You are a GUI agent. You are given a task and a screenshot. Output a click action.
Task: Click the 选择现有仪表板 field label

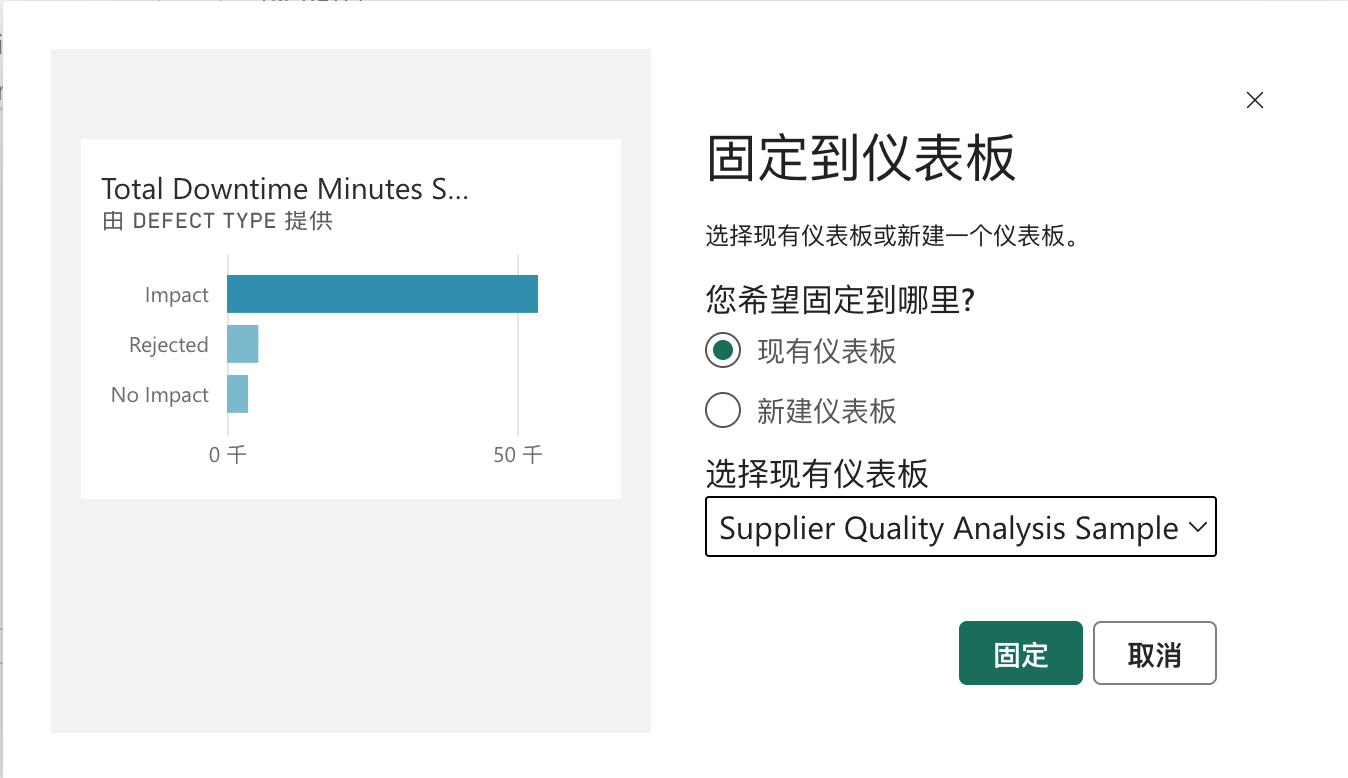(817, 473)
